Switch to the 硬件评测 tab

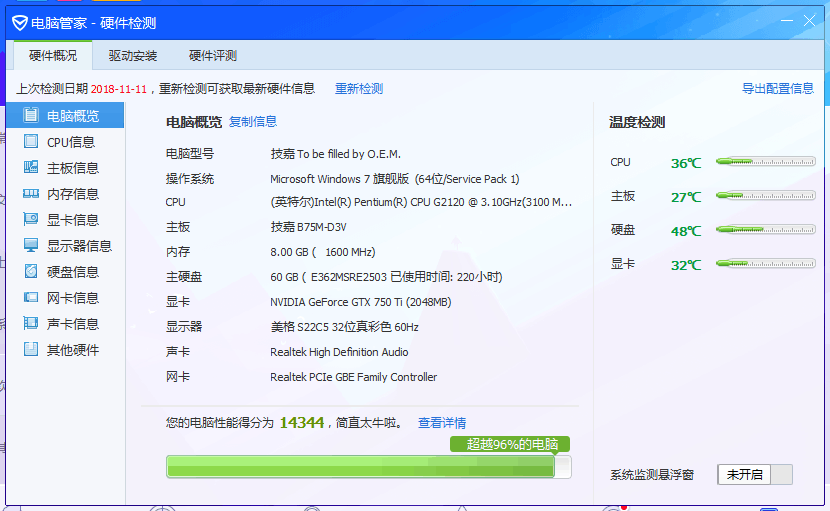coord(213,55)
